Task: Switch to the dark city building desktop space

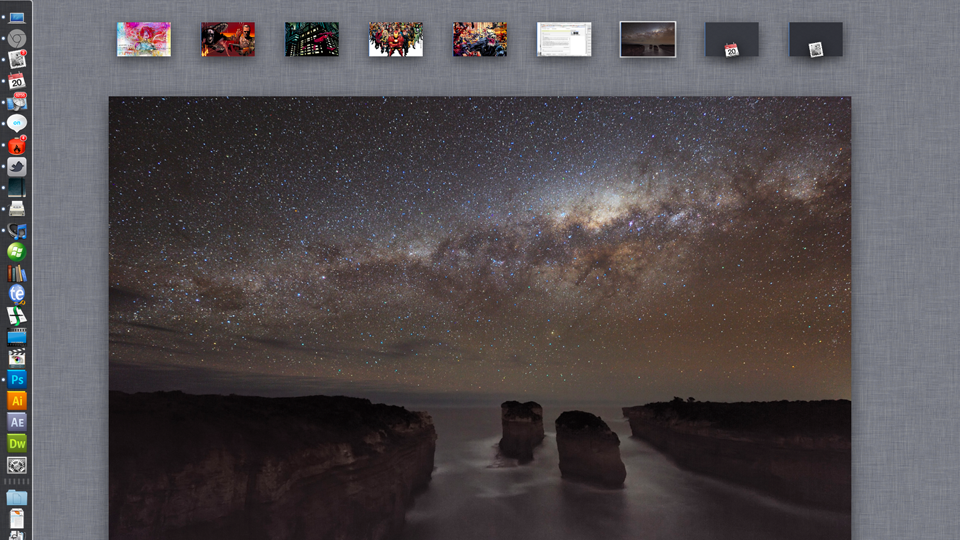Action: (x=312, y=39)
